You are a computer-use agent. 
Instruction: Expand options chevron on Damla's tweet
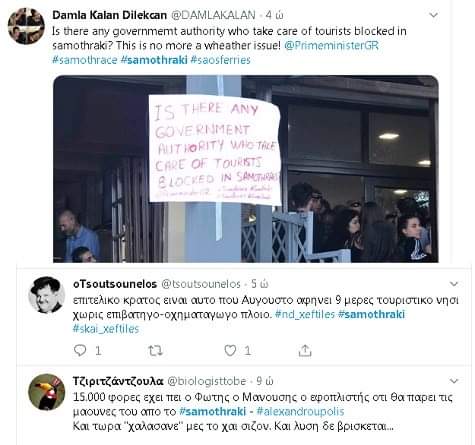433,15
